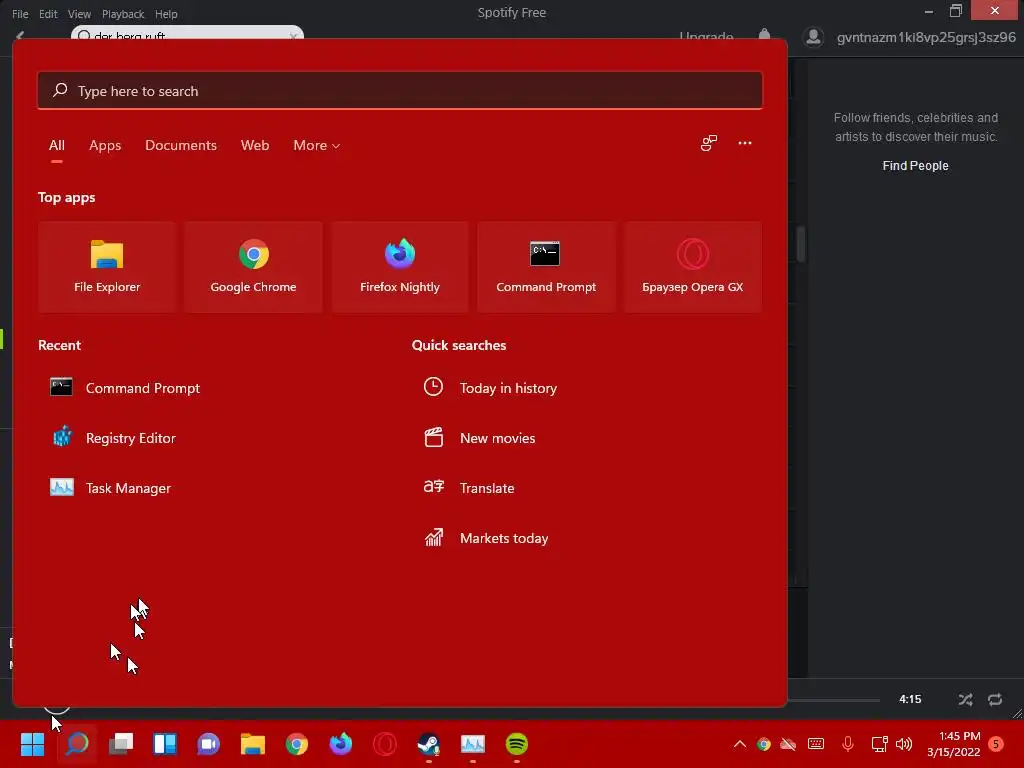Show hidden tray icons chevron
Image resolution: width=1024 pixels, height=768 pixels.
(739, 744)
